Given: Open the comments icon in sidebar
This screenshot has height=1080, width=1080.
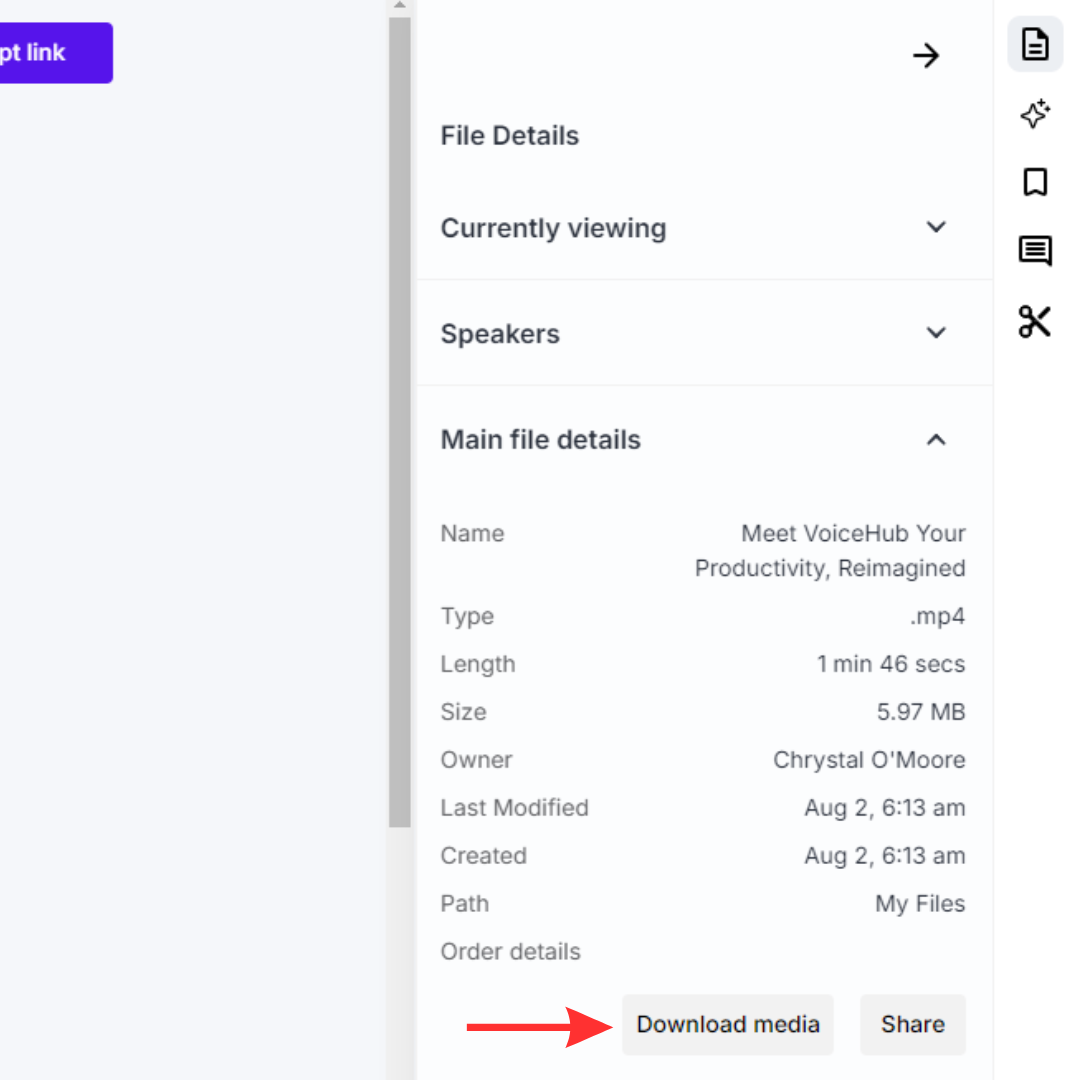Looking at the screenshot, I should coord(1035,251).
